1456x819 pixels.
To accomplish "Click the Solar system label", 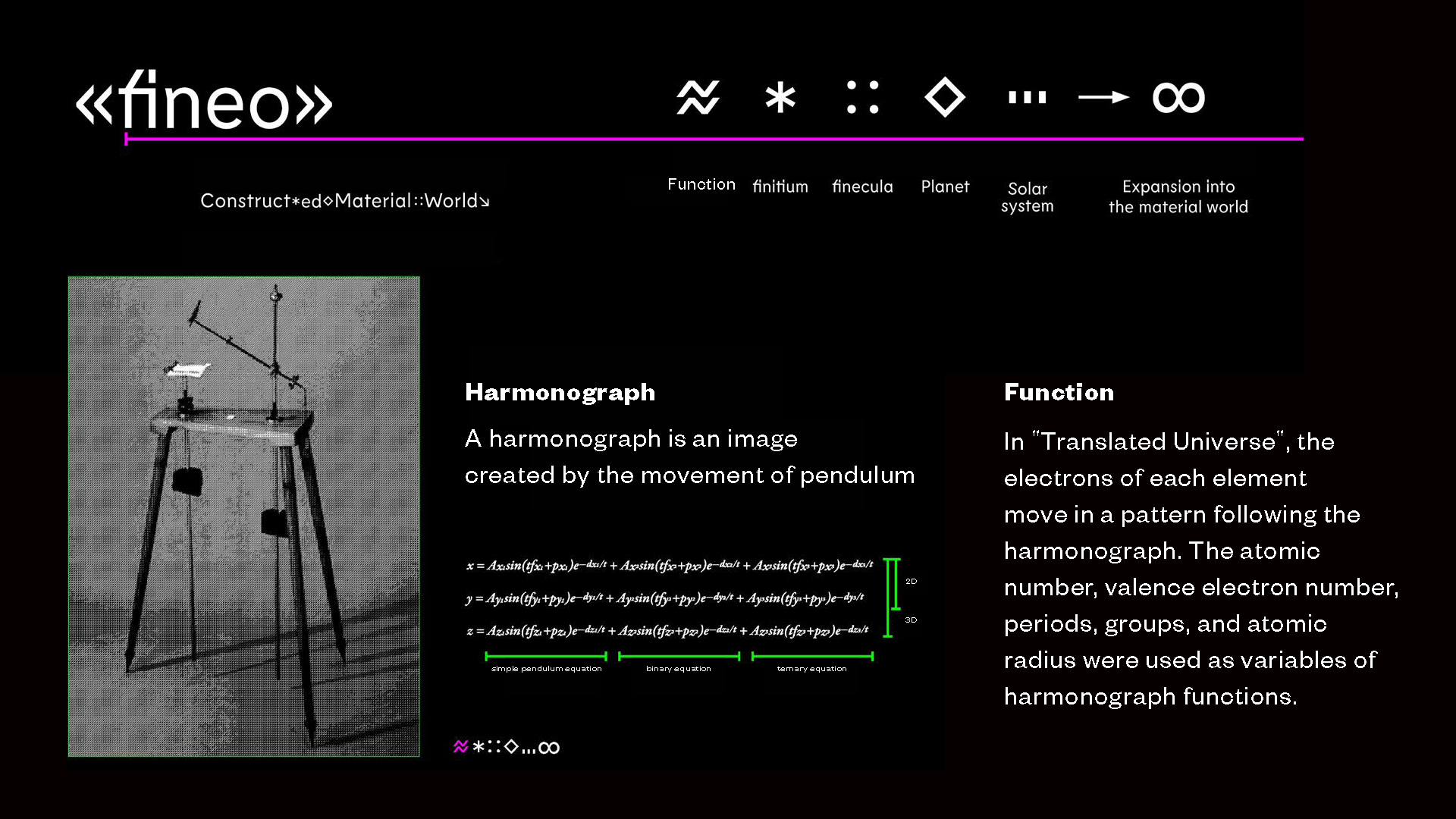I will 1027,197.
